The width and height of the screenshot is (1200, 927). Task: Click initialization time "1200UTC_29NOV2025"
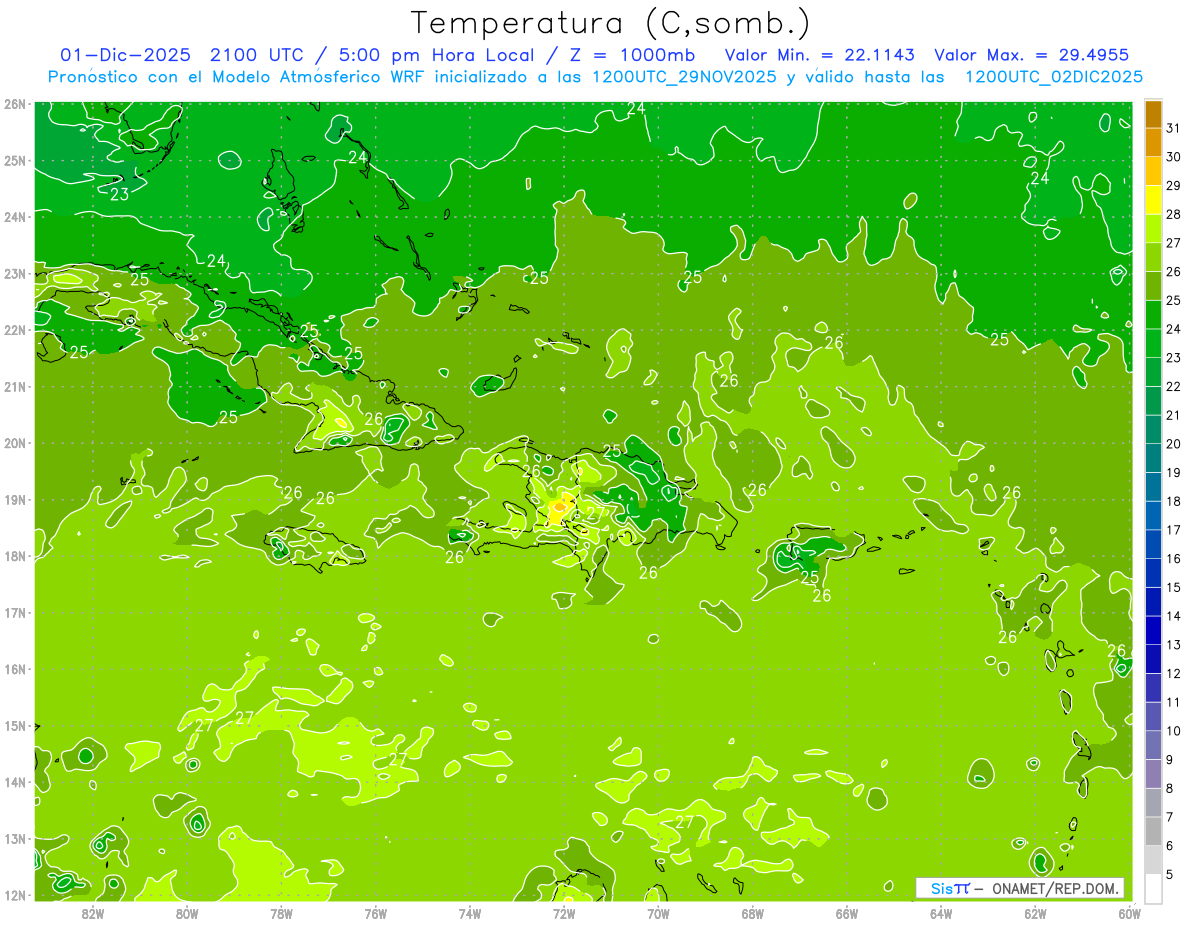tap(683, 77)
